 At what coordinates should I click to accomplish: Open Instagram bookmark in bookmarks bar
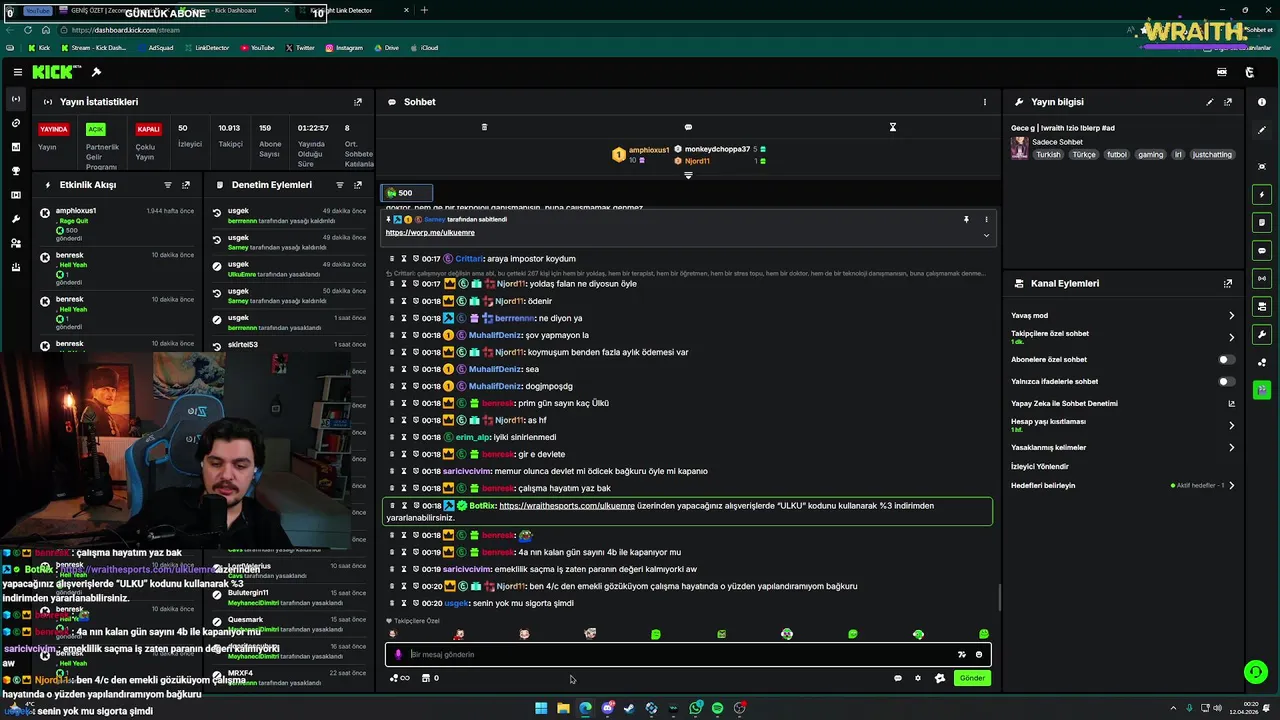click(x=343, y=48)
